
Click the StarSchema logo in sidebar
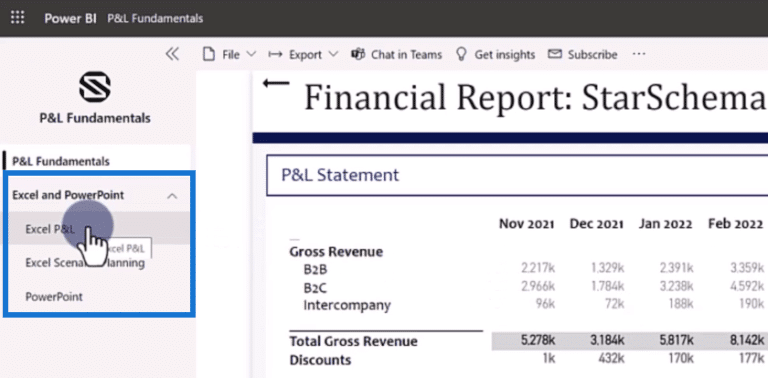[x=95, y=88]
